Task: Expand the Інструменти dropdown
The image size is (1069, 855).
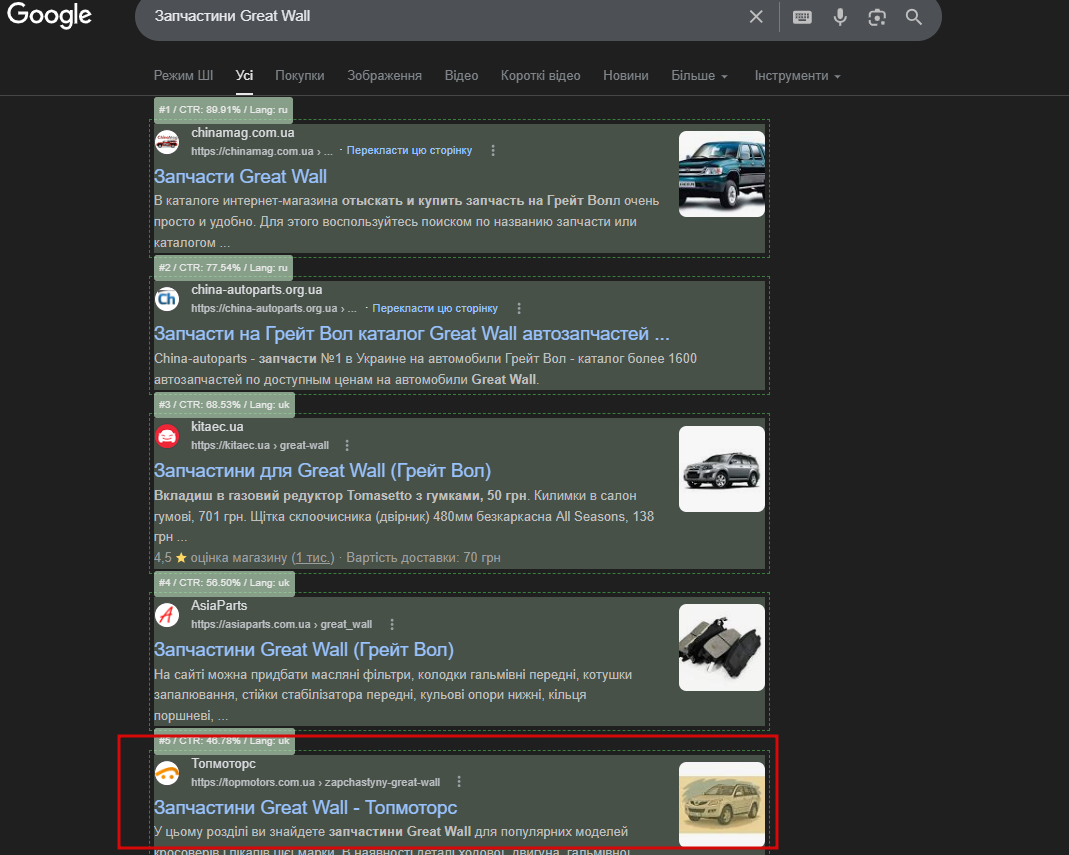Action: coord(797,76)
